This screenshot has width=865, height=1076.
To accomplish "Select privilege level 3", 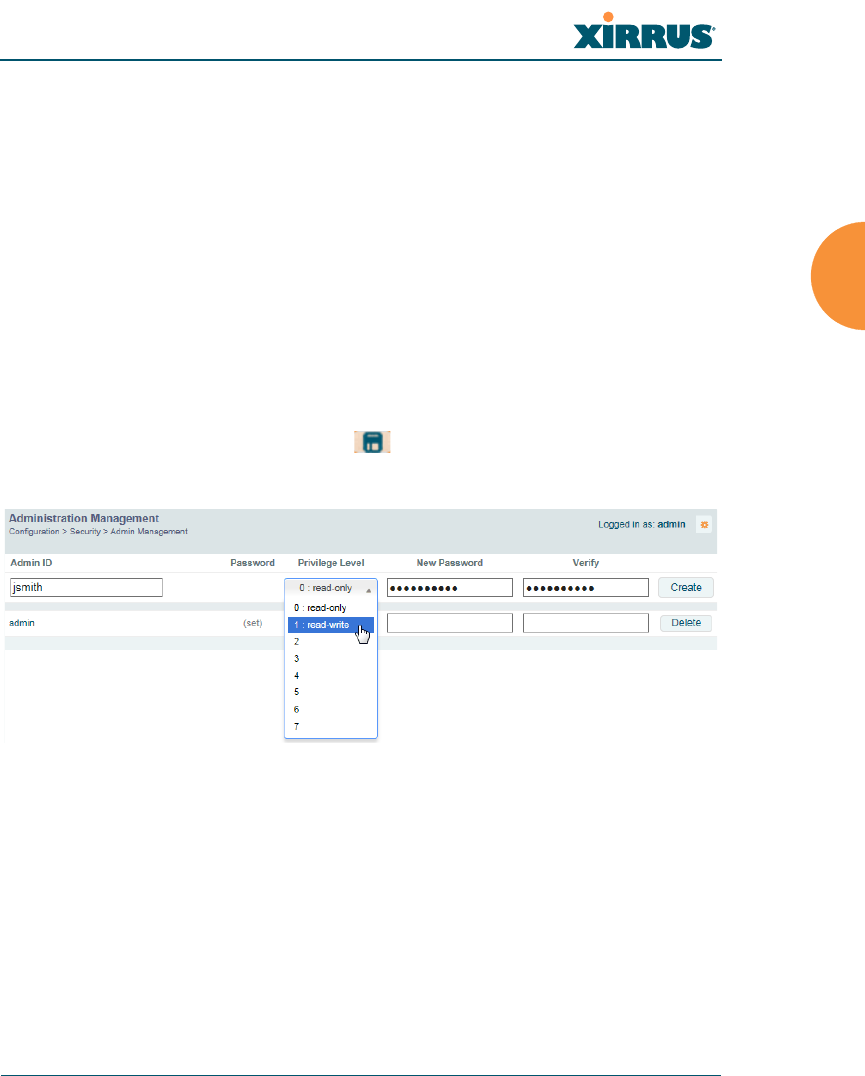I will (331, 659).
